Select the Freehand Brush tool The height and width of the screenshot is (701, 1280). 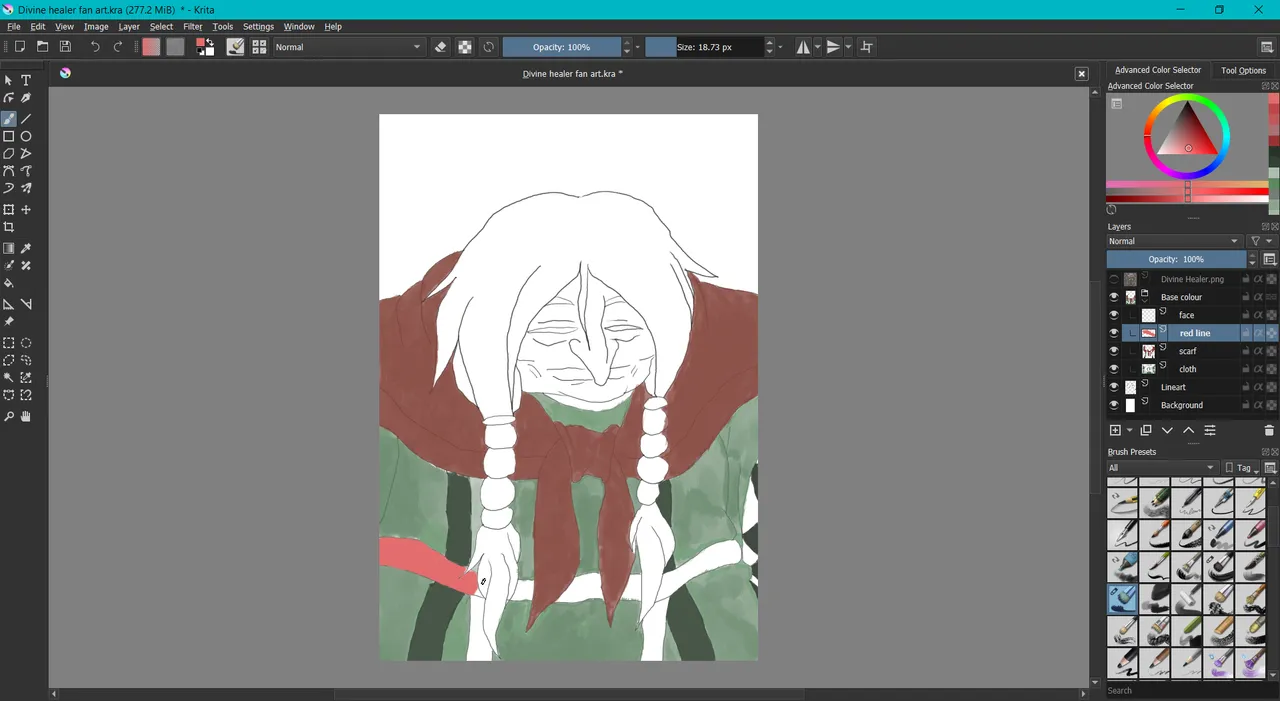(9, 119)
